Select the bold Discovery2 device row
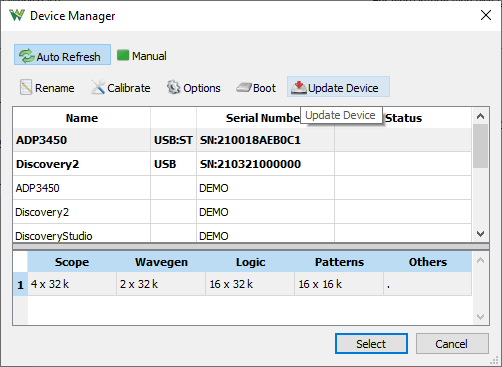The width and height of the screenshot is (502, 367). click(x=242, y=164)
